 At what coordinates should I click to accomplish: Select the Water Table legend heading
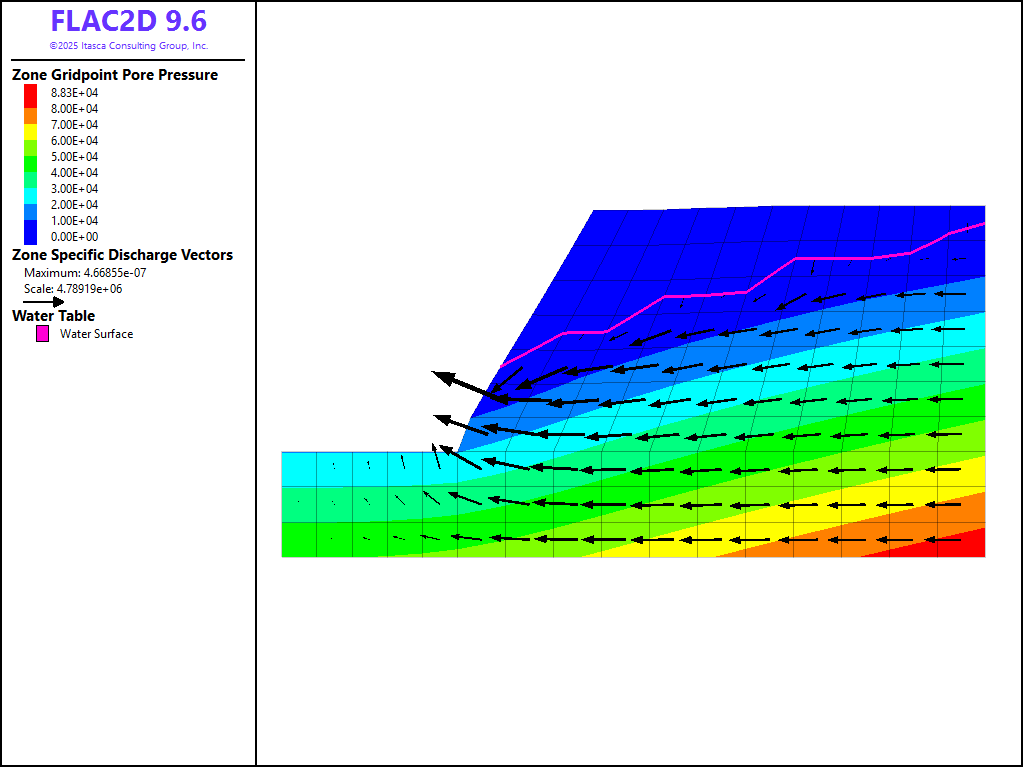53,316
